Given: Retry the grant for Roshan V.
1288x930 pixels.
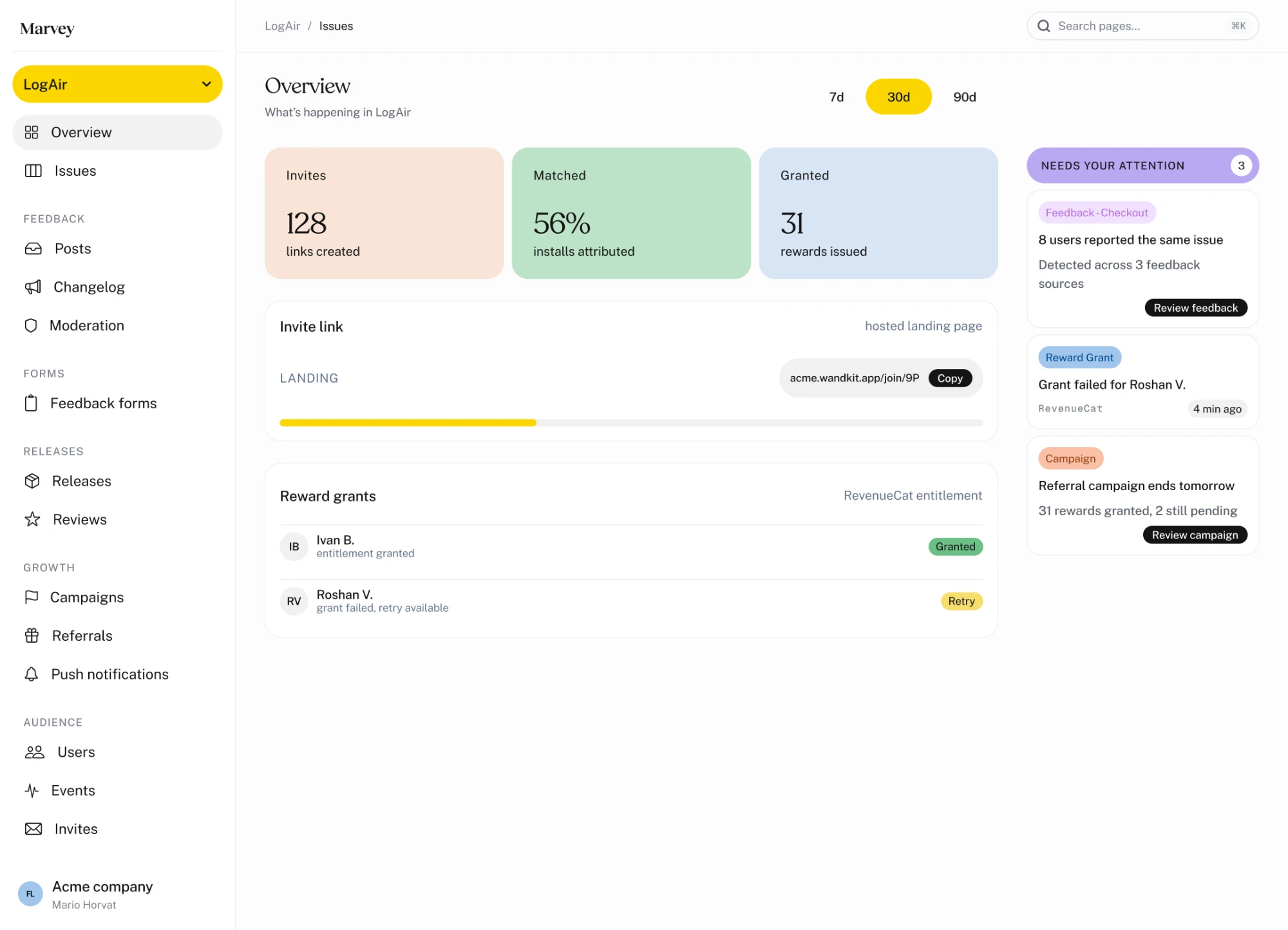Looking at the screenshot, I should [x=961, y=602].
